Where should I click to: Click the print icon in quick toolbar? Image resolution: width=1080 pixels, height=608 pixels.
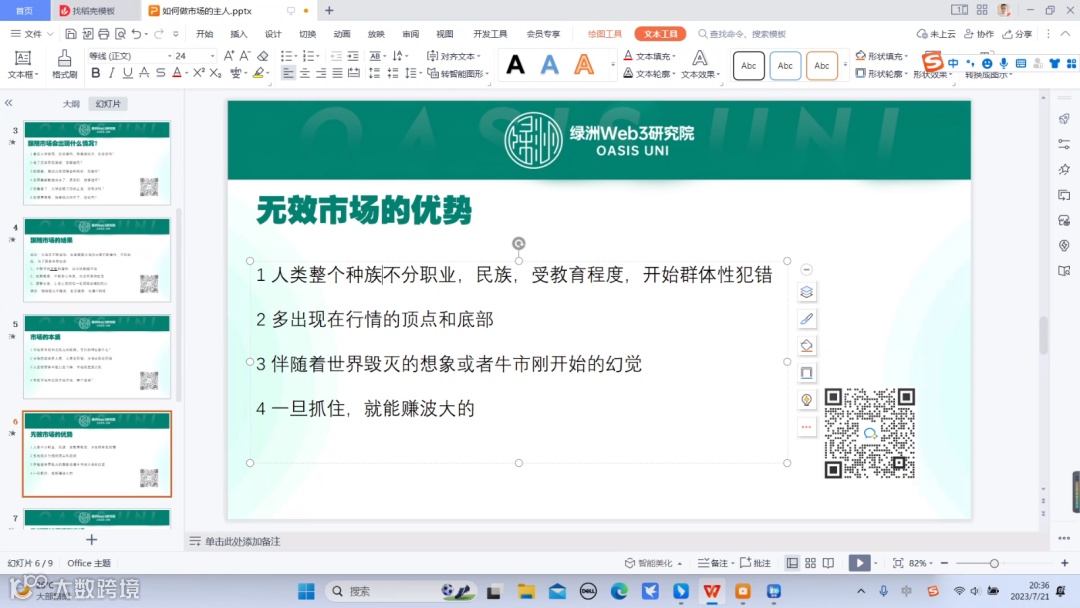[103, 34]
